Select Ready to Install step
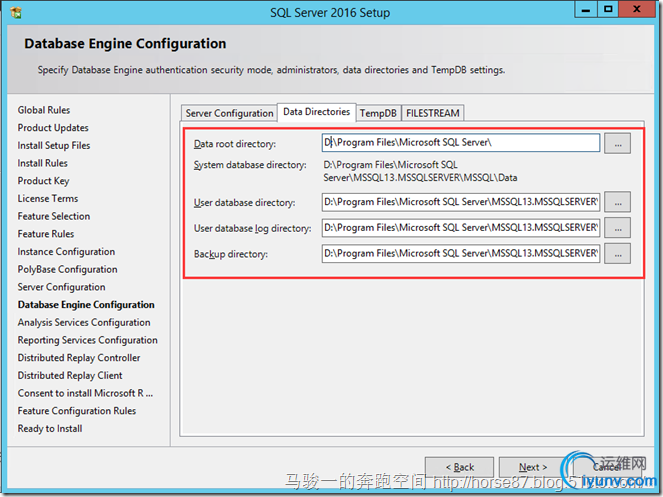 (50, 429)
